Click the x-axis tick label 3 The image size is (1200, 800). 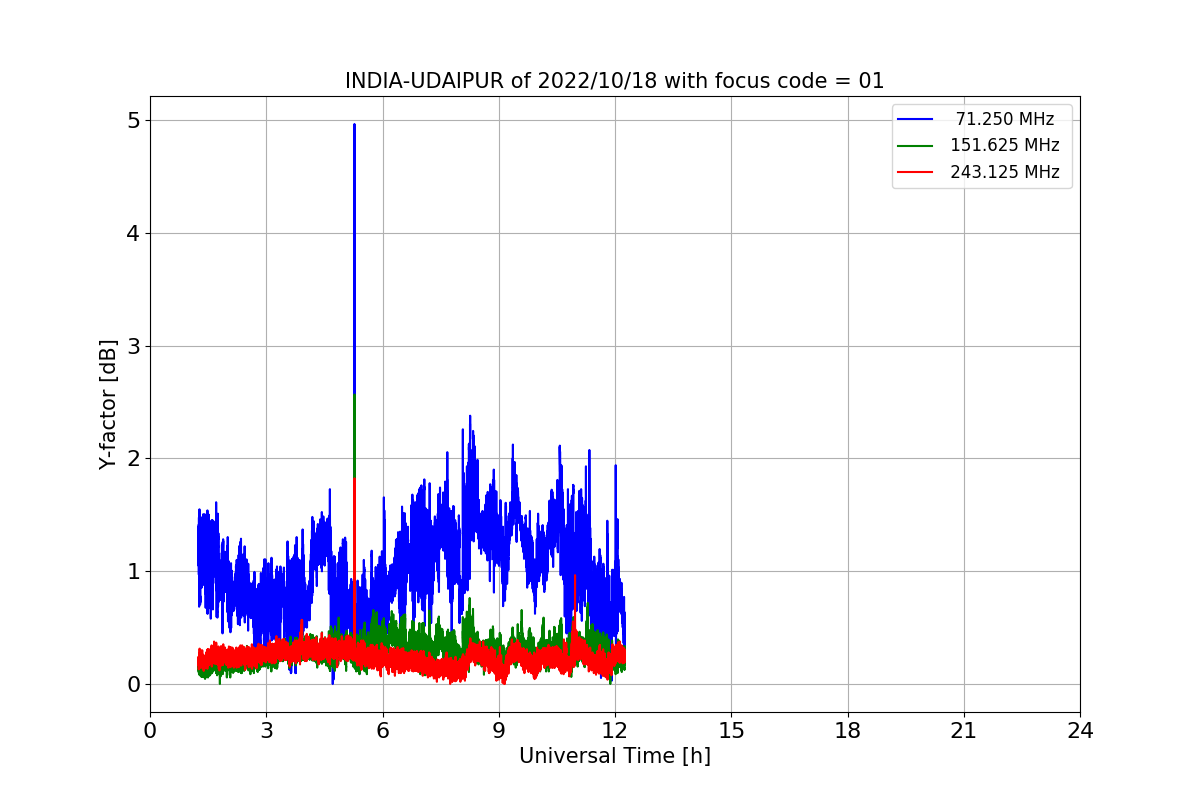266,731
